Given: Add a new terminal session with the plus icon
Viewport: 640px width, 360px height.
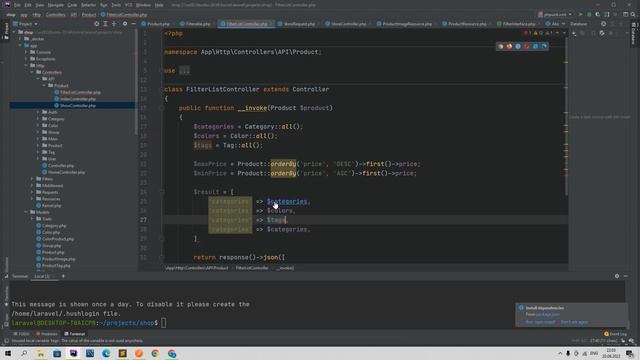Looking at the screenshot, I should click(63, 276).
